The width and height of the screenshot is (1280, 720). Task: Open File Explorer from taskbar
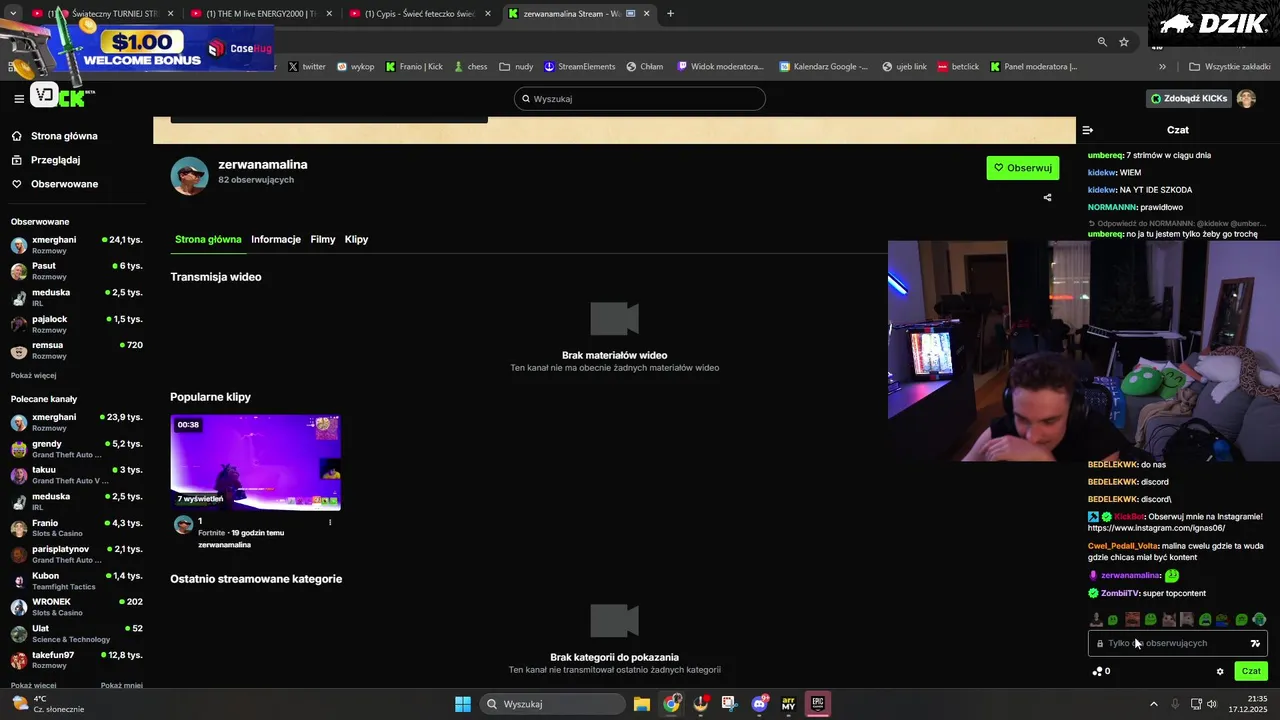642,704
